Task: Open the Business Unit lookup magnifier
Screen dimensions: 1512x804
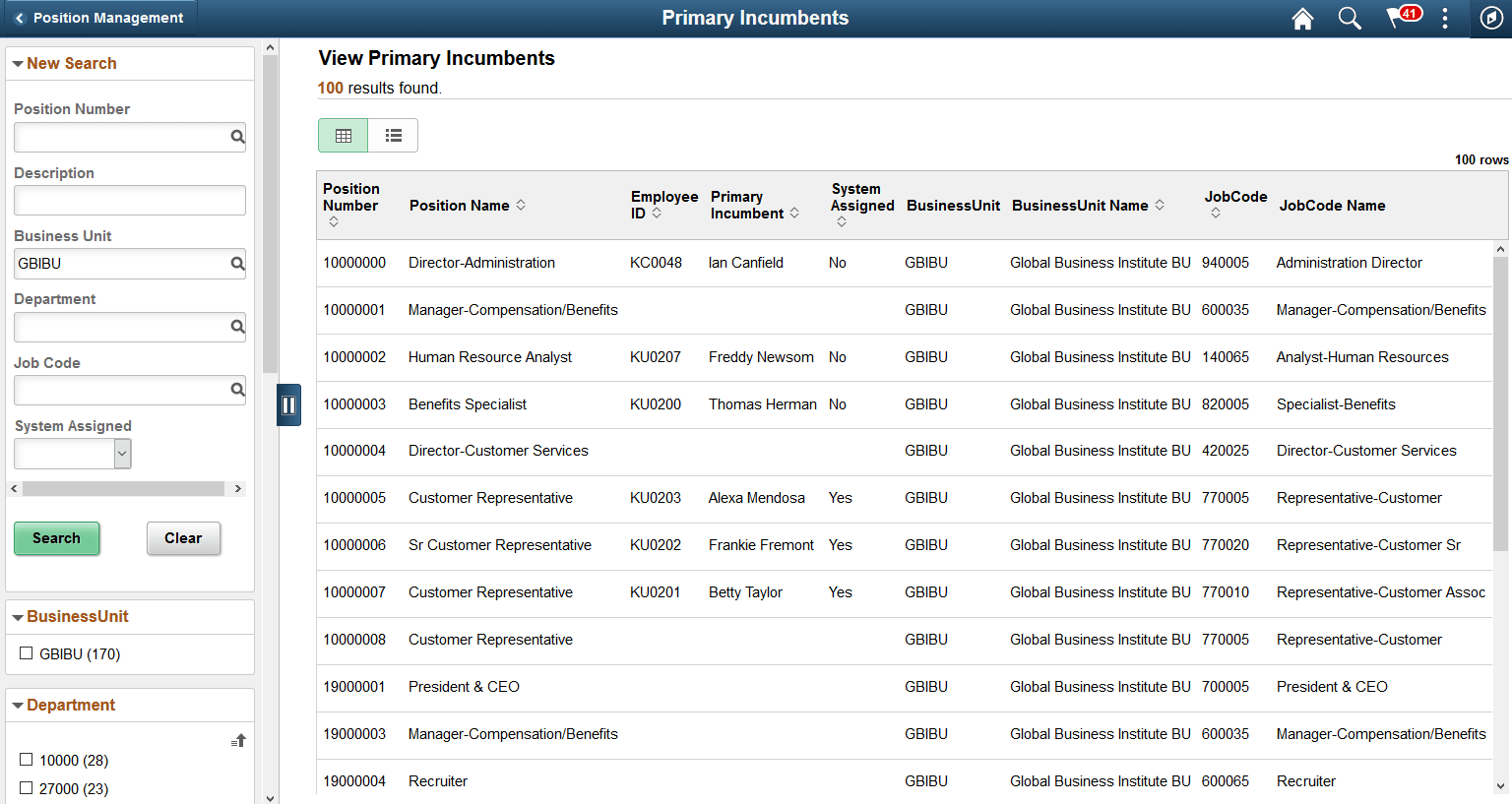Action: pyautogui.click(x=239, y=263)
